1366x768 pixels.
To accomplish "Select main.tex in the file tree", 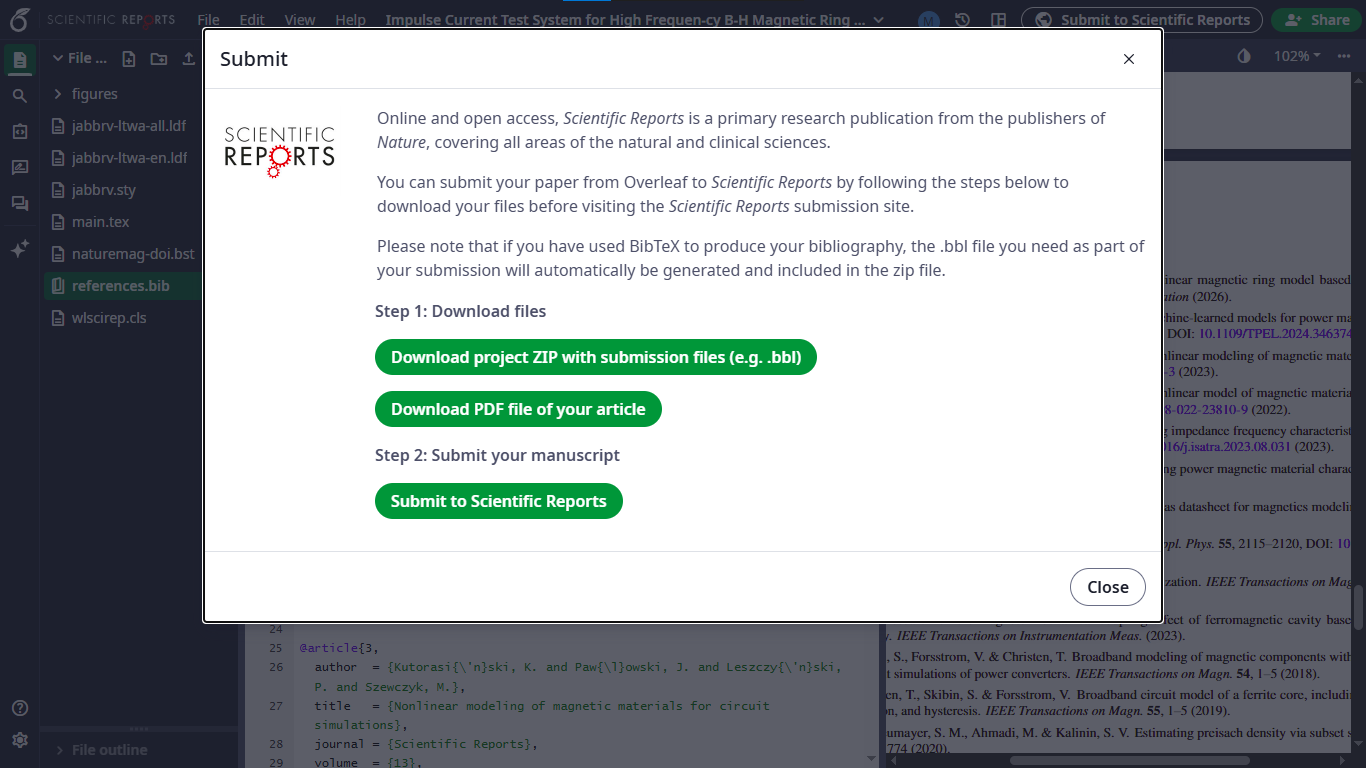I will pyautogui.click(x=100, y=222).
